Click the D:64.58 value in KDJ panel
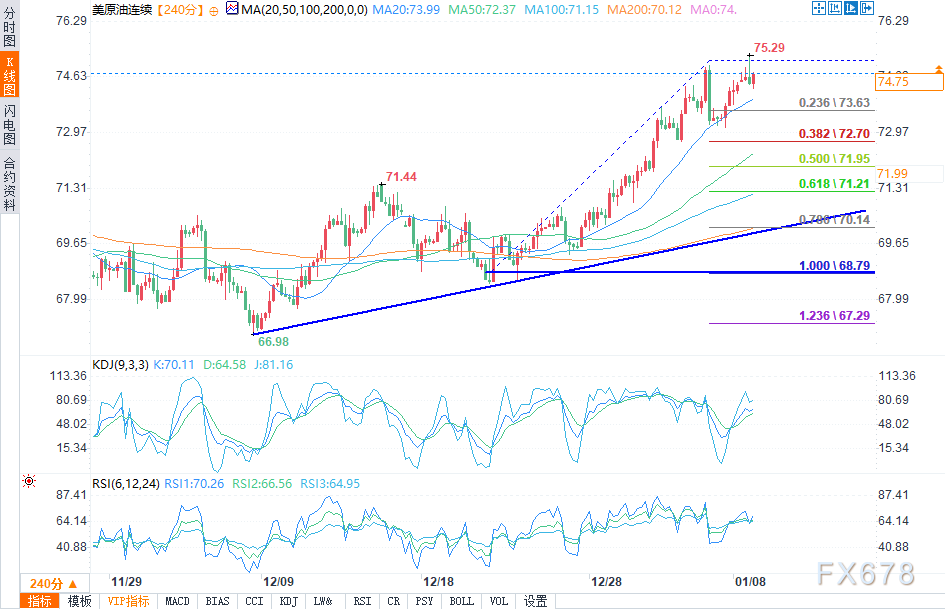The height and width of the screenshot is (609, 945). coord(224,365)
